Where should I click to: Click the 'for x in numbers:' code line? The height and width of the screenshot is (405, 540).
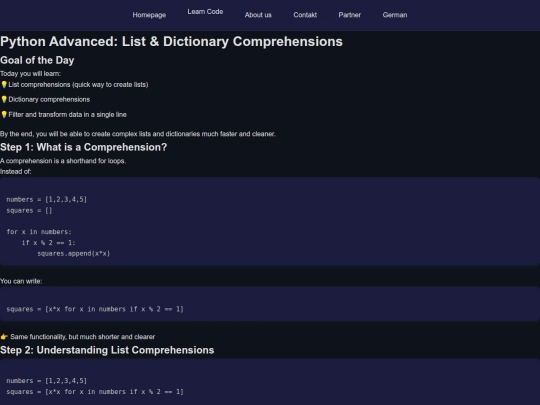click(39, 232)
